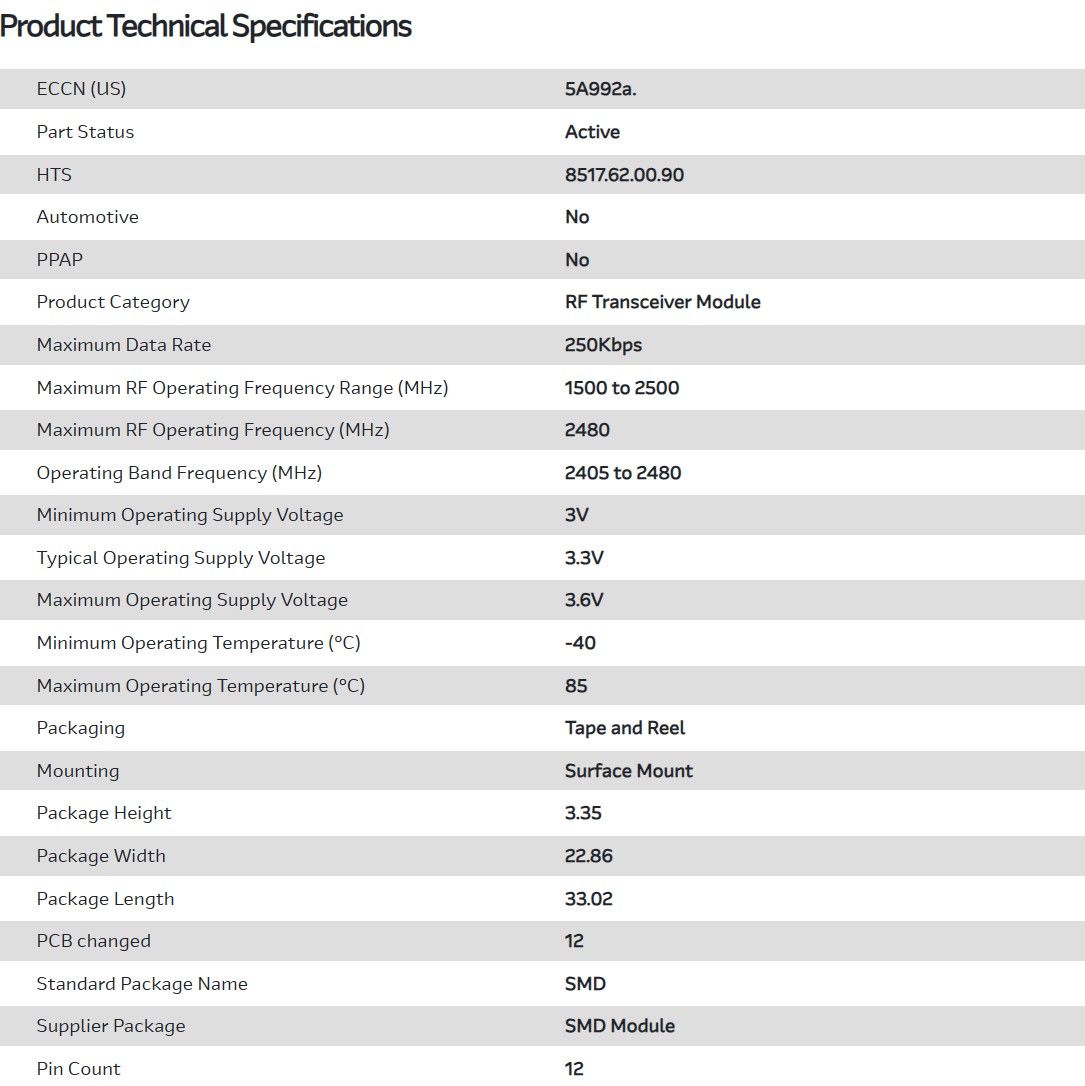Select the RF Transceiver Module category value

click(662, 302)
